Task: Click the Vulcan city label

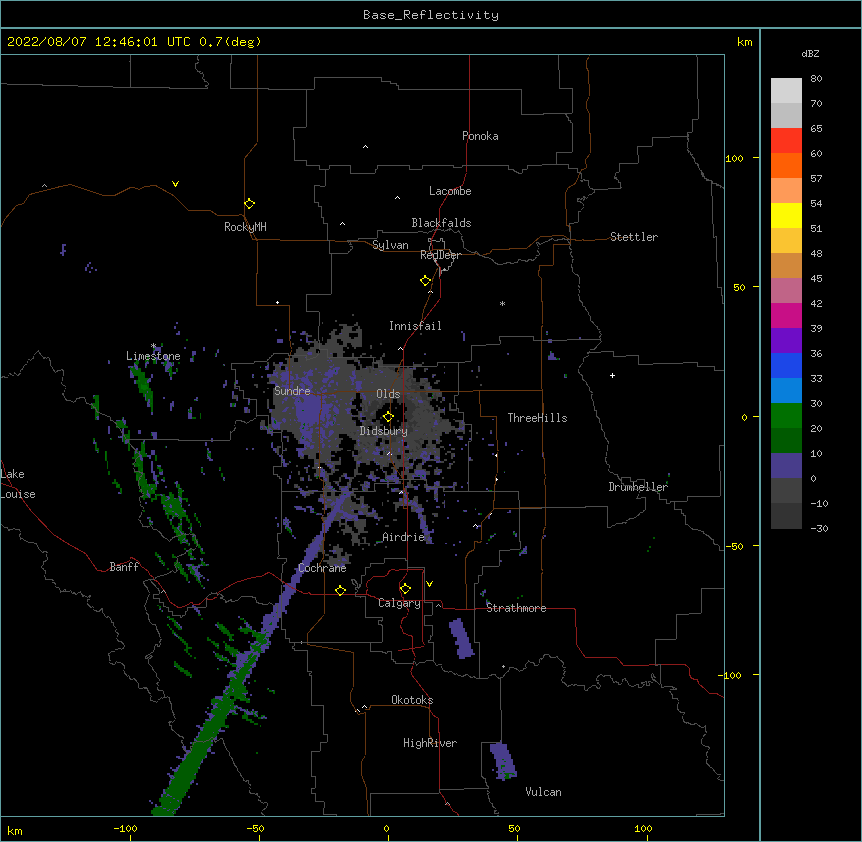Action: (543, 792)
